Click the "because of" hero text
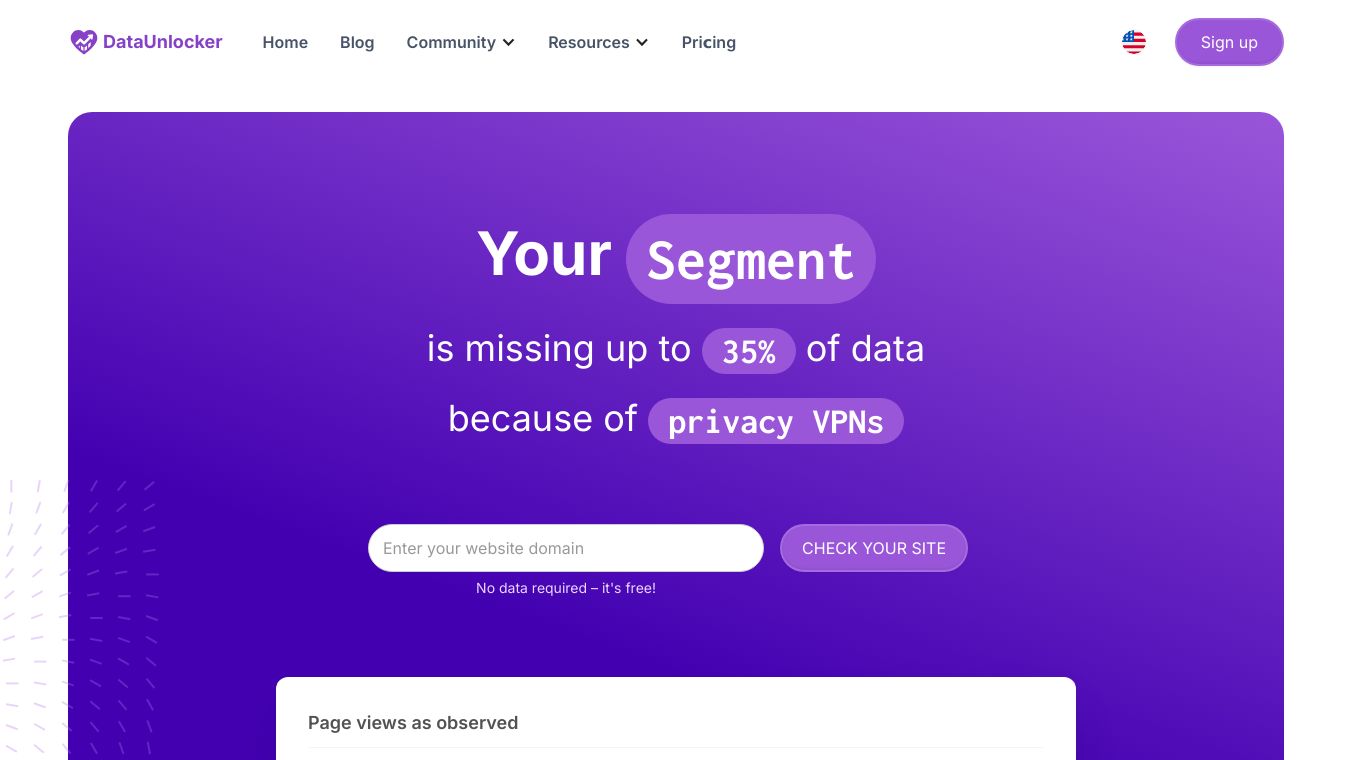The height and width of the screenshot is (760, 1352). click(x=542, y=418)
